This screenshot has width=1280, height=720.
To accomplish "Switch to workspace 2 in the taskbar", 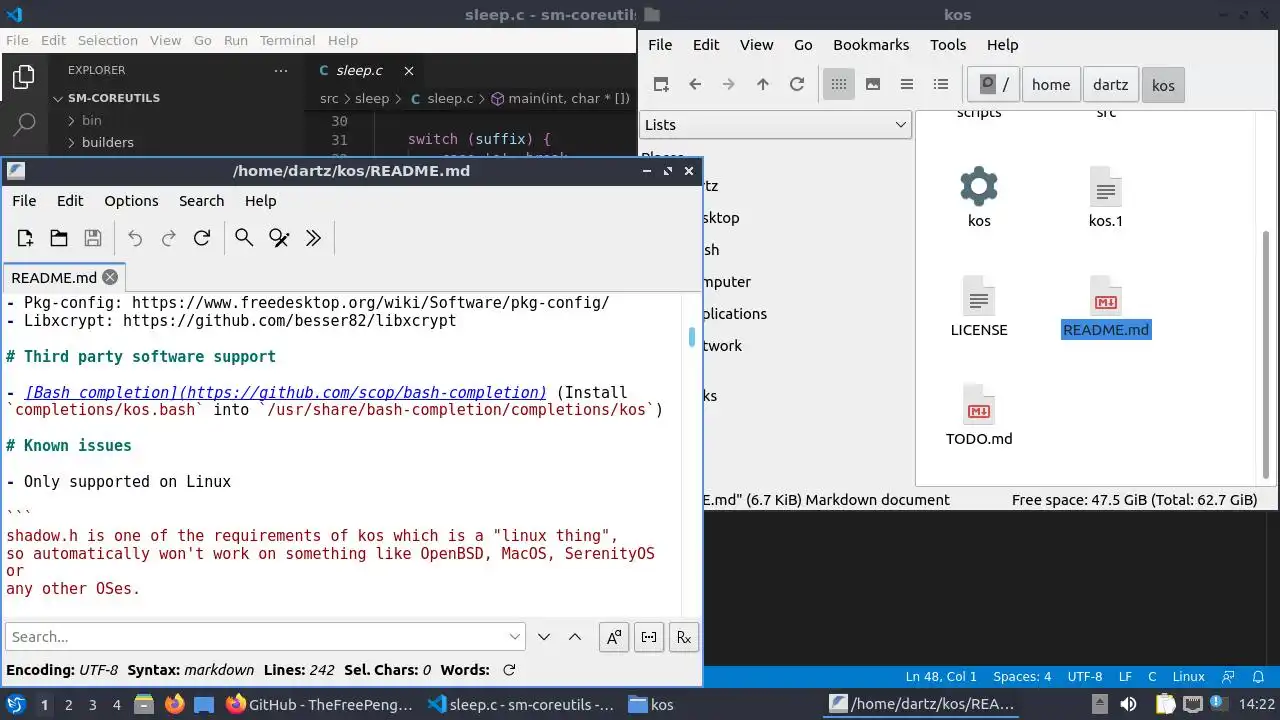I will (x=69, y=705).
